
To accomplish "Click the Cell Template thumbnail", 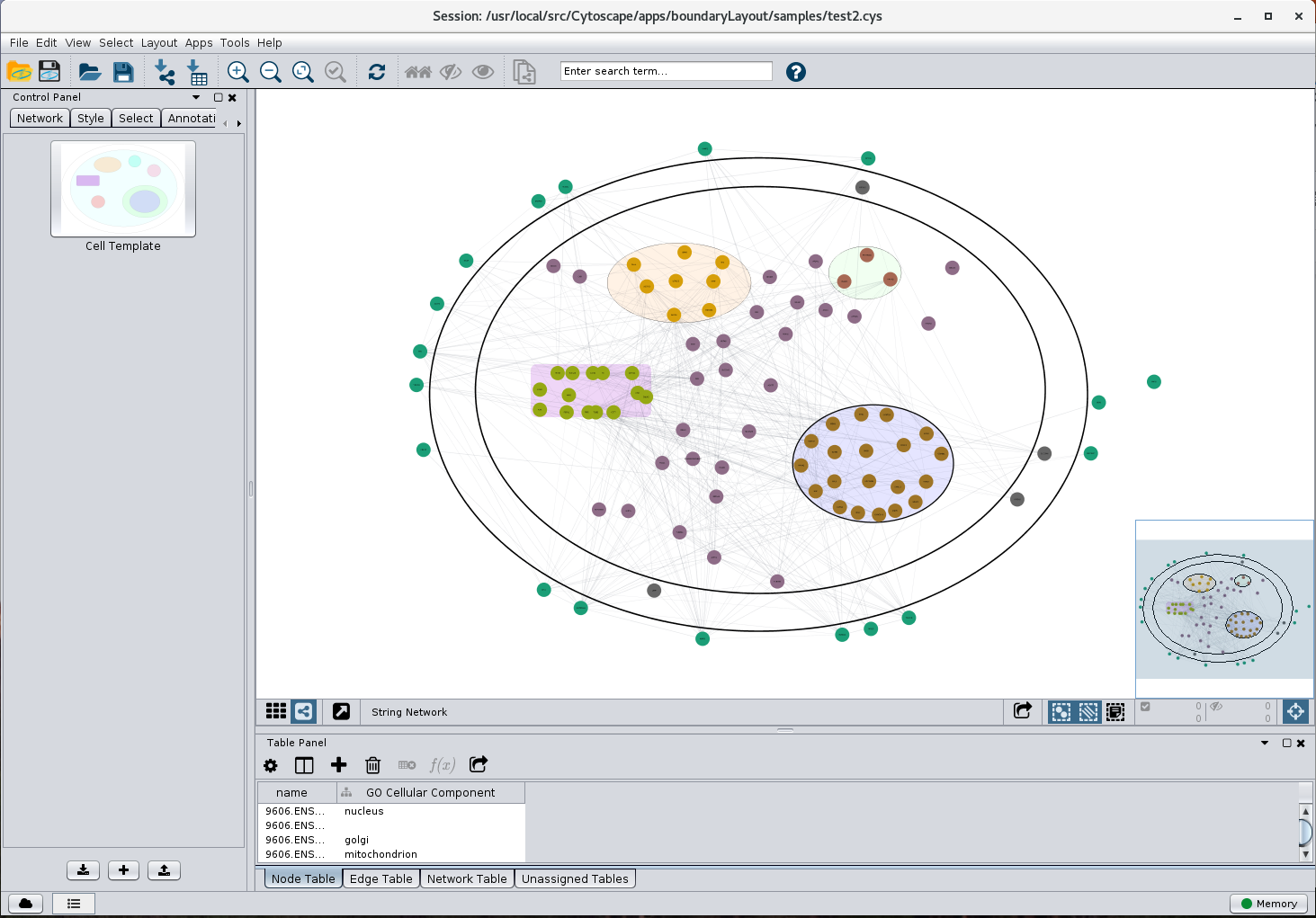I will [x=123, y=189].
